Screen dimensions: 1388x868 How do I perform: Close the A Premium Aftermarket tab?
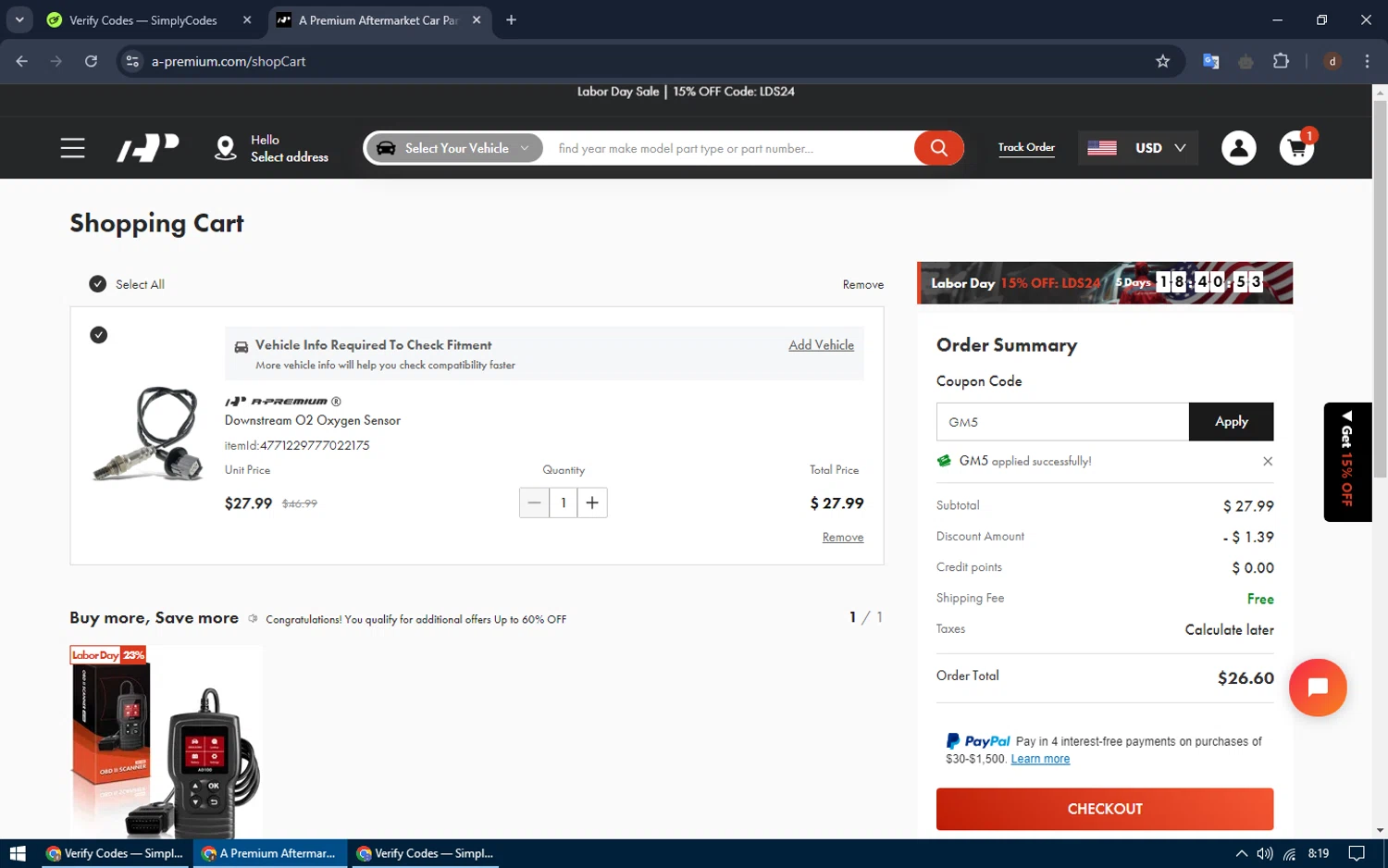pos(477,19)
